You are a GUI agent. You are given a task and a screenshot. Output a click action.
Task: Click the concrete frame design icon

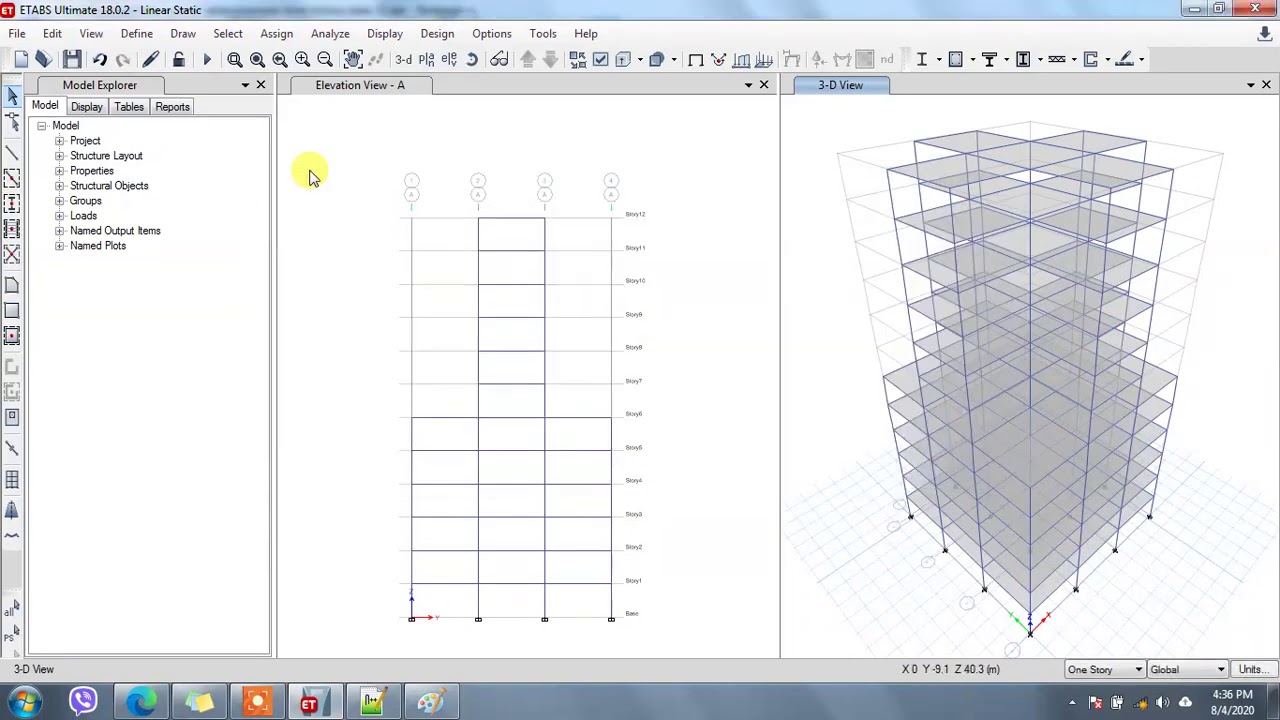click(x=956, y=60)
